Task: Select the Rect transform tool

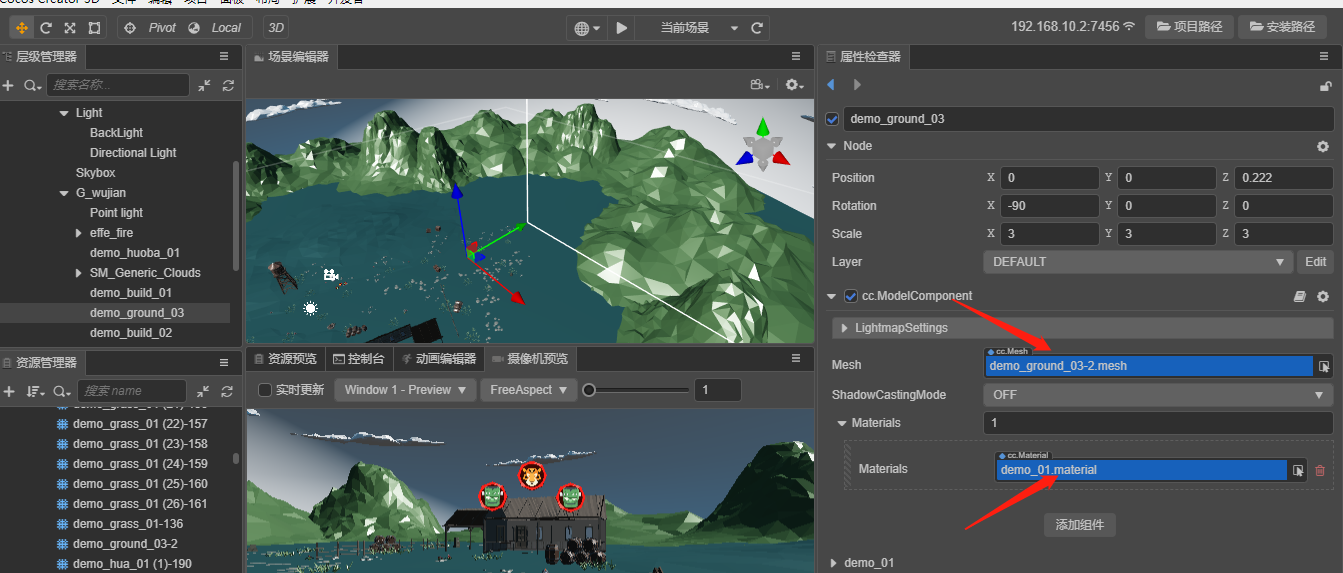Action: pos(94,28)
